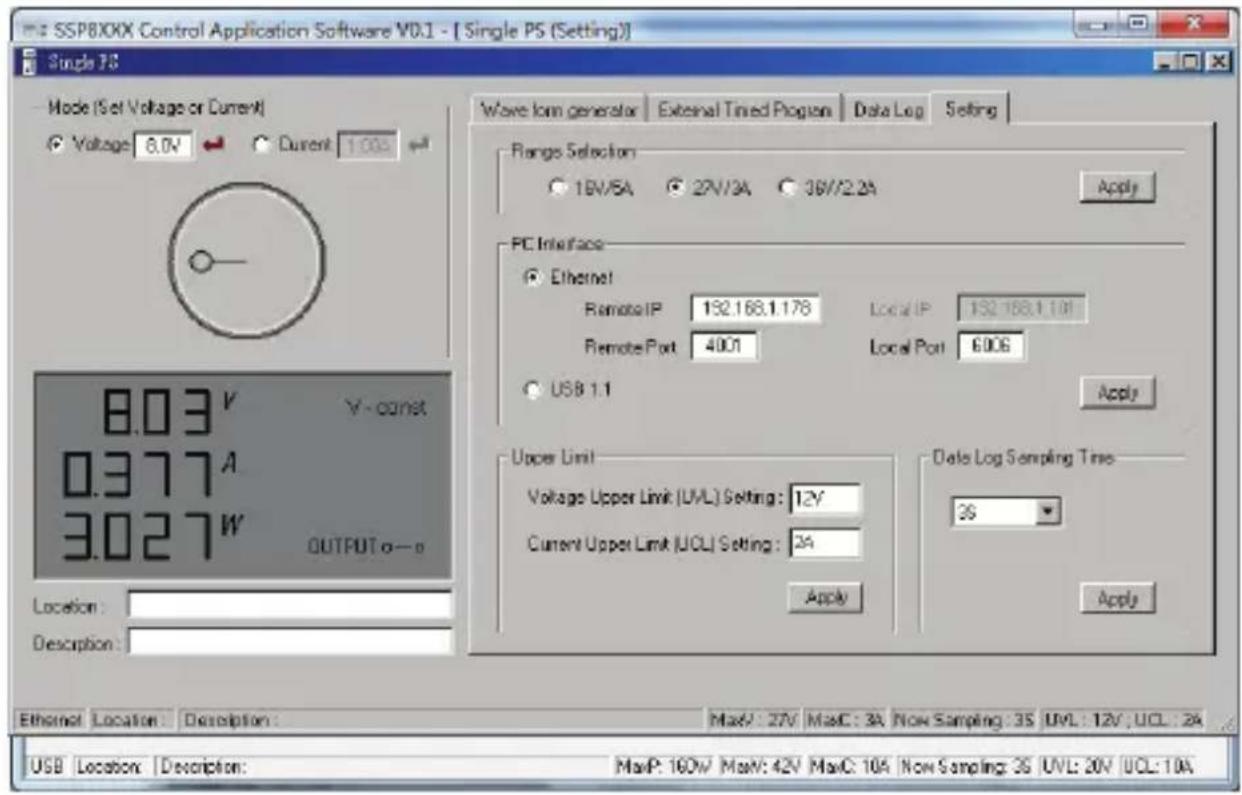Click the grayed current enter arrow icon
Image resolution: width=1242 pixels, height=795 pixels.
click(418, 146)
